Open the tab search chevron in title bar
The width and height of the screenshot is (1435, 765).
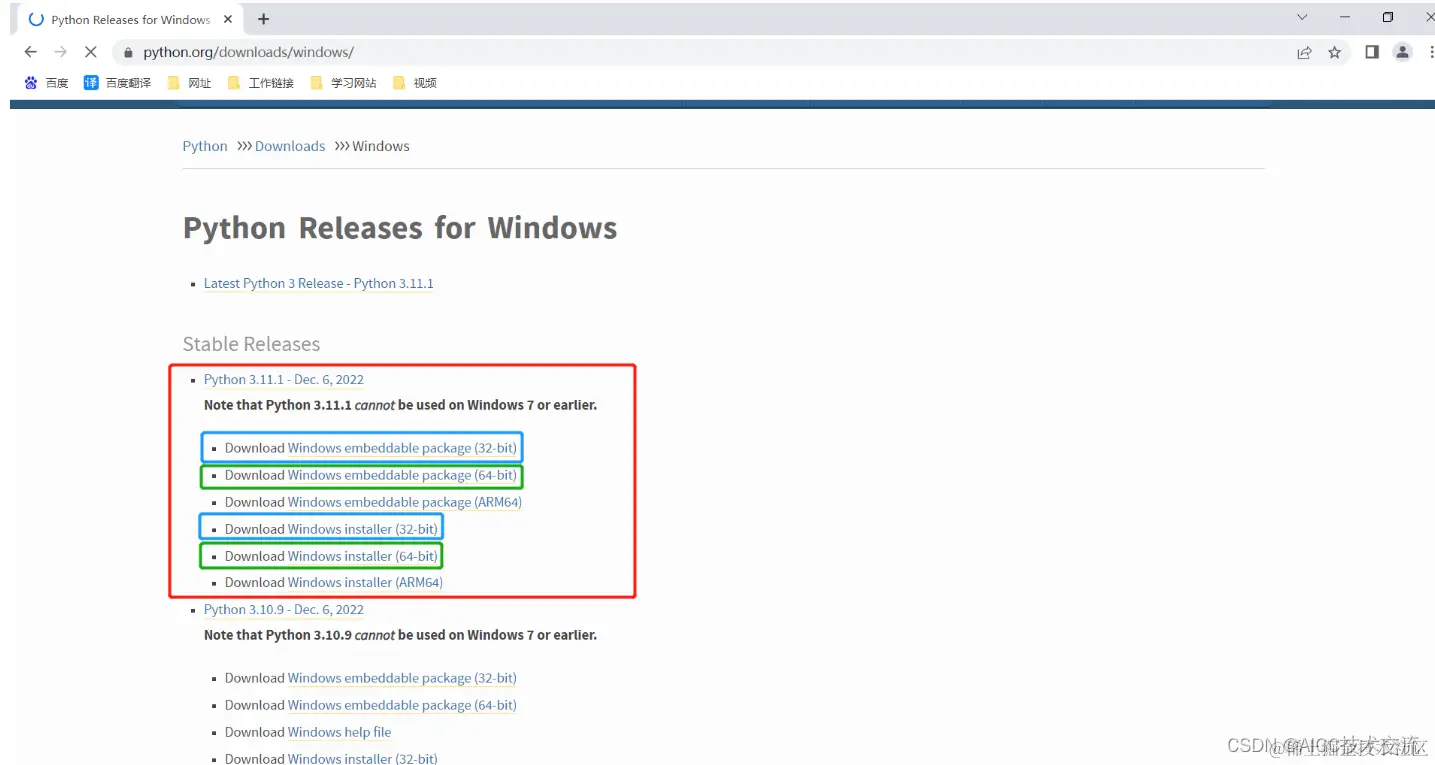(x=1302, y=17)
